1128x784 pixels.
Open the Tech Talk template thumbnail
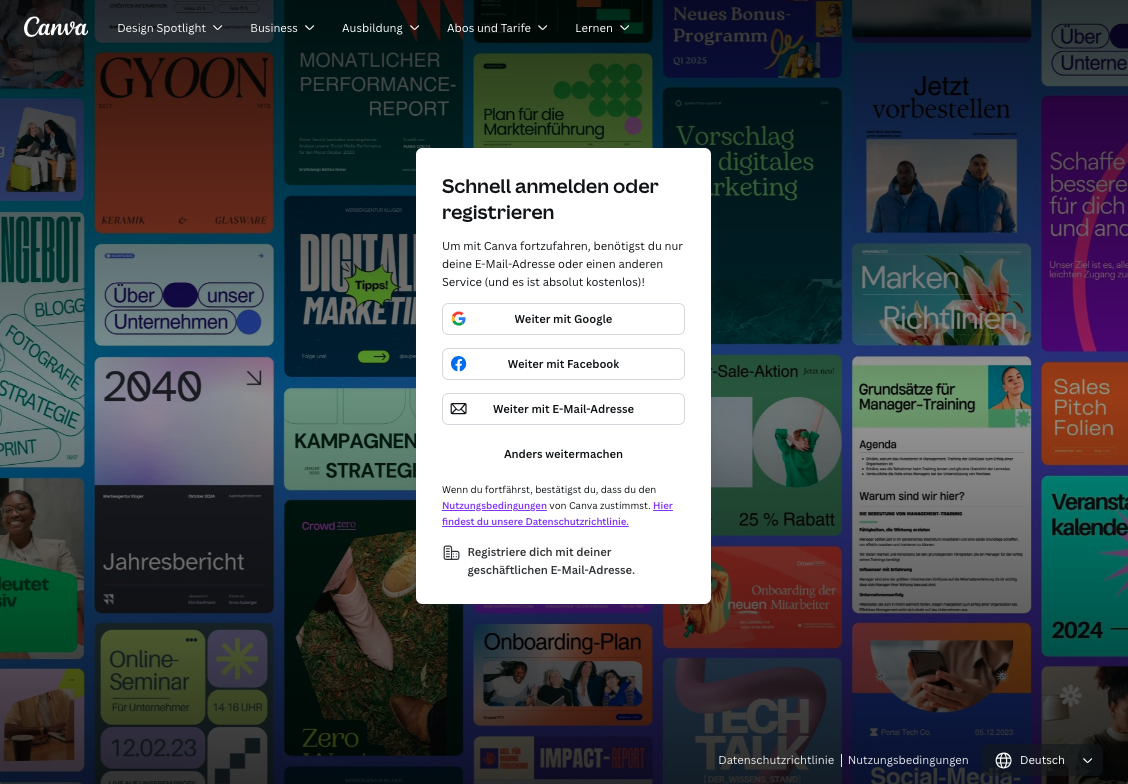point(752,721)
